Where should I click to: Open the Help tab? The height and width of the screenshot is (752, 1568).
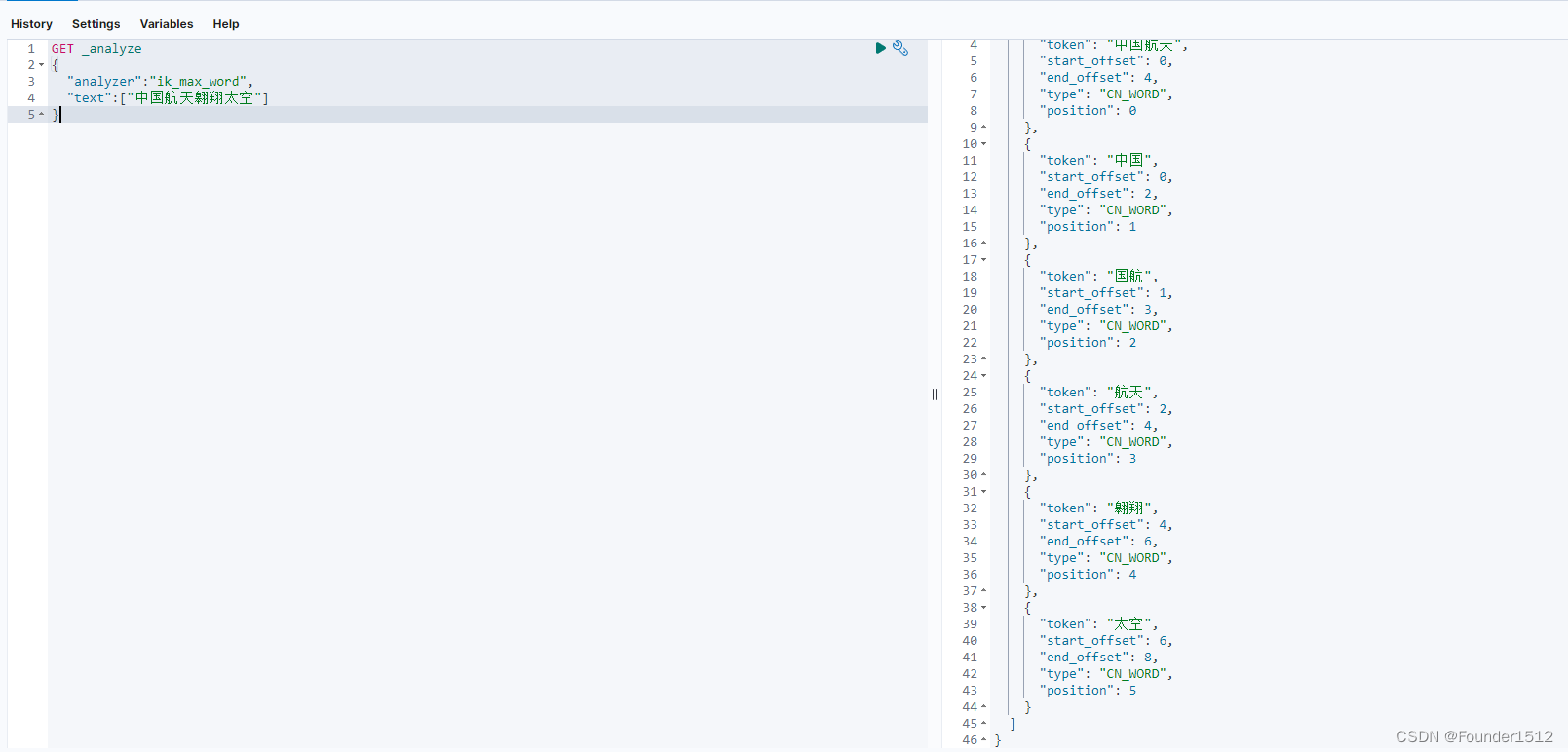tap(226, 24)
